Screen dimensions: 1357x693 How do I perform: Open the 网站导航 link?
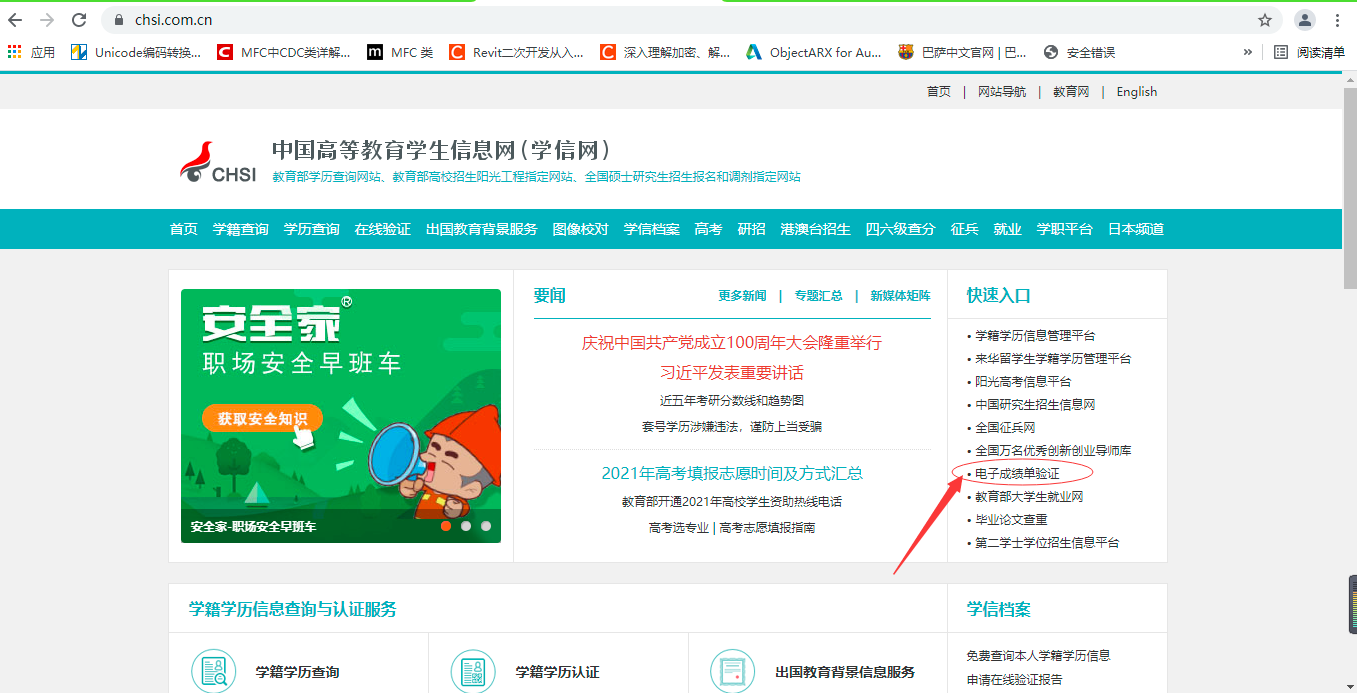pos(1002,91)
